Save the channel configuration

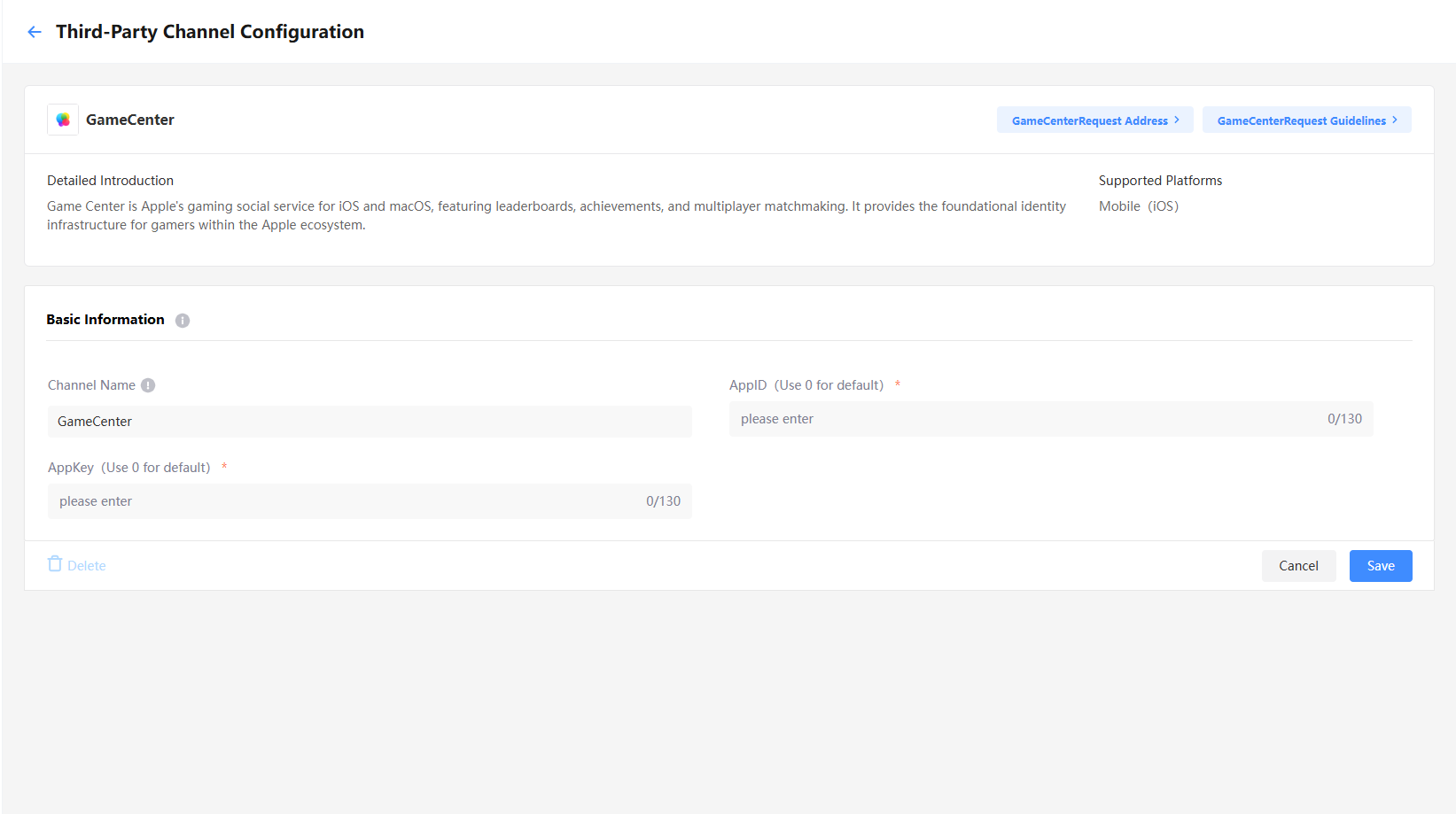coord(1381,566)
